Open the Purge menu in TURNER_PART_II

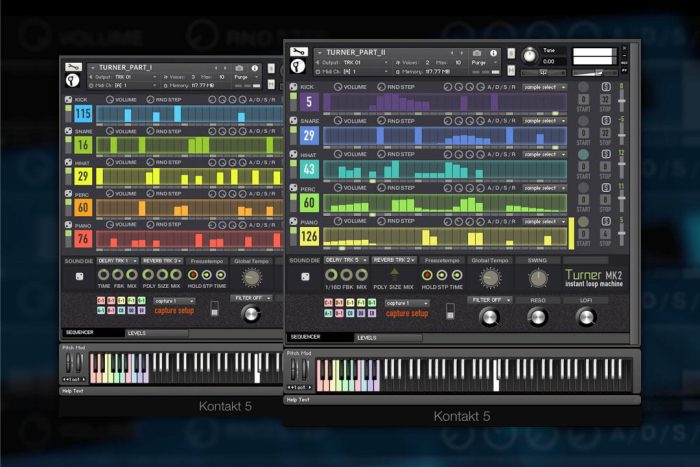(484, 63)
